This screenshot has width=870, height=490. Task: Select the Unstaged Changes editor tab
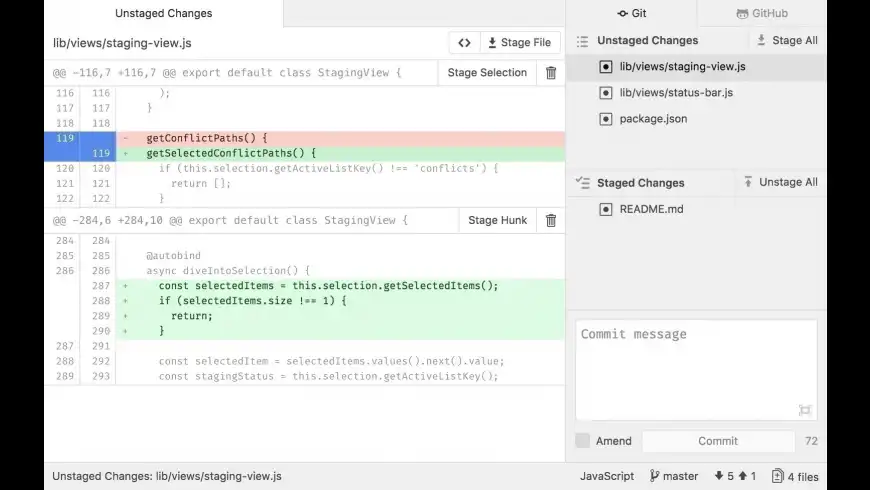(x=163, y=14)
